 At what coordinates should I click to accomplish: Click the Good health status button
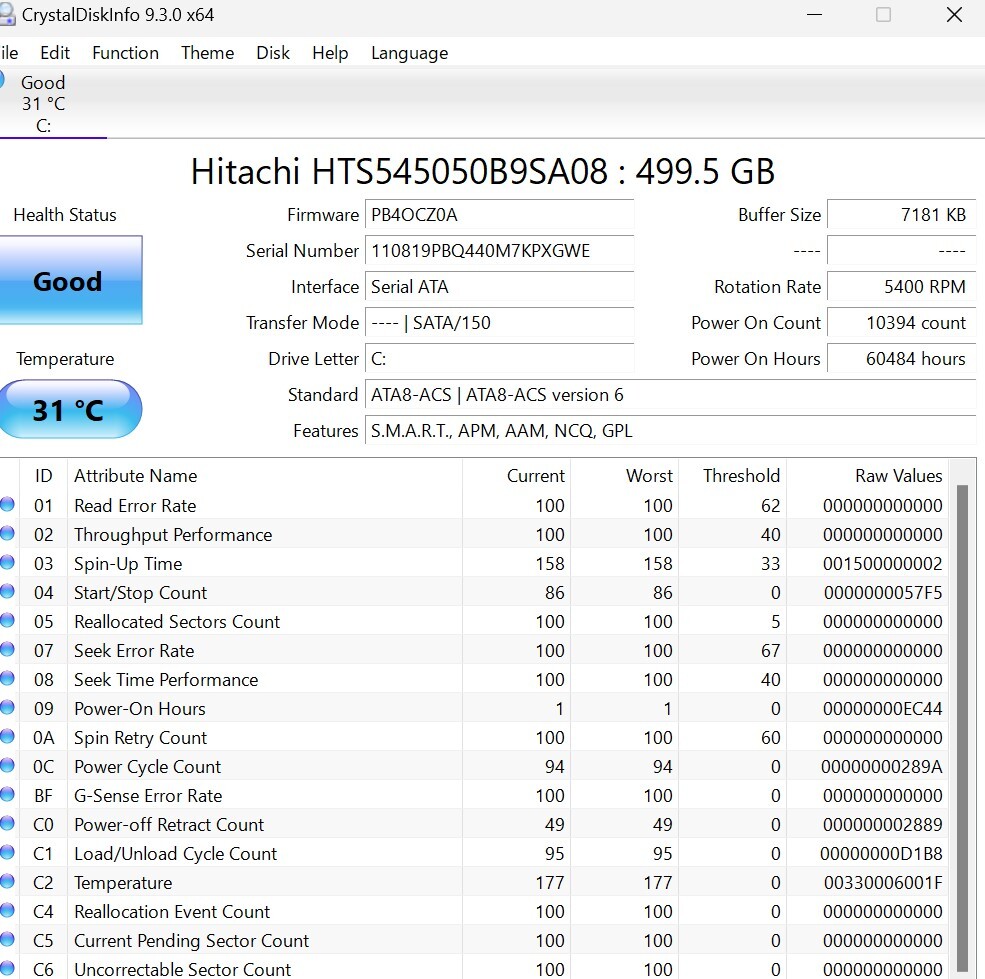pyautogui.click(x=68, y=281)
